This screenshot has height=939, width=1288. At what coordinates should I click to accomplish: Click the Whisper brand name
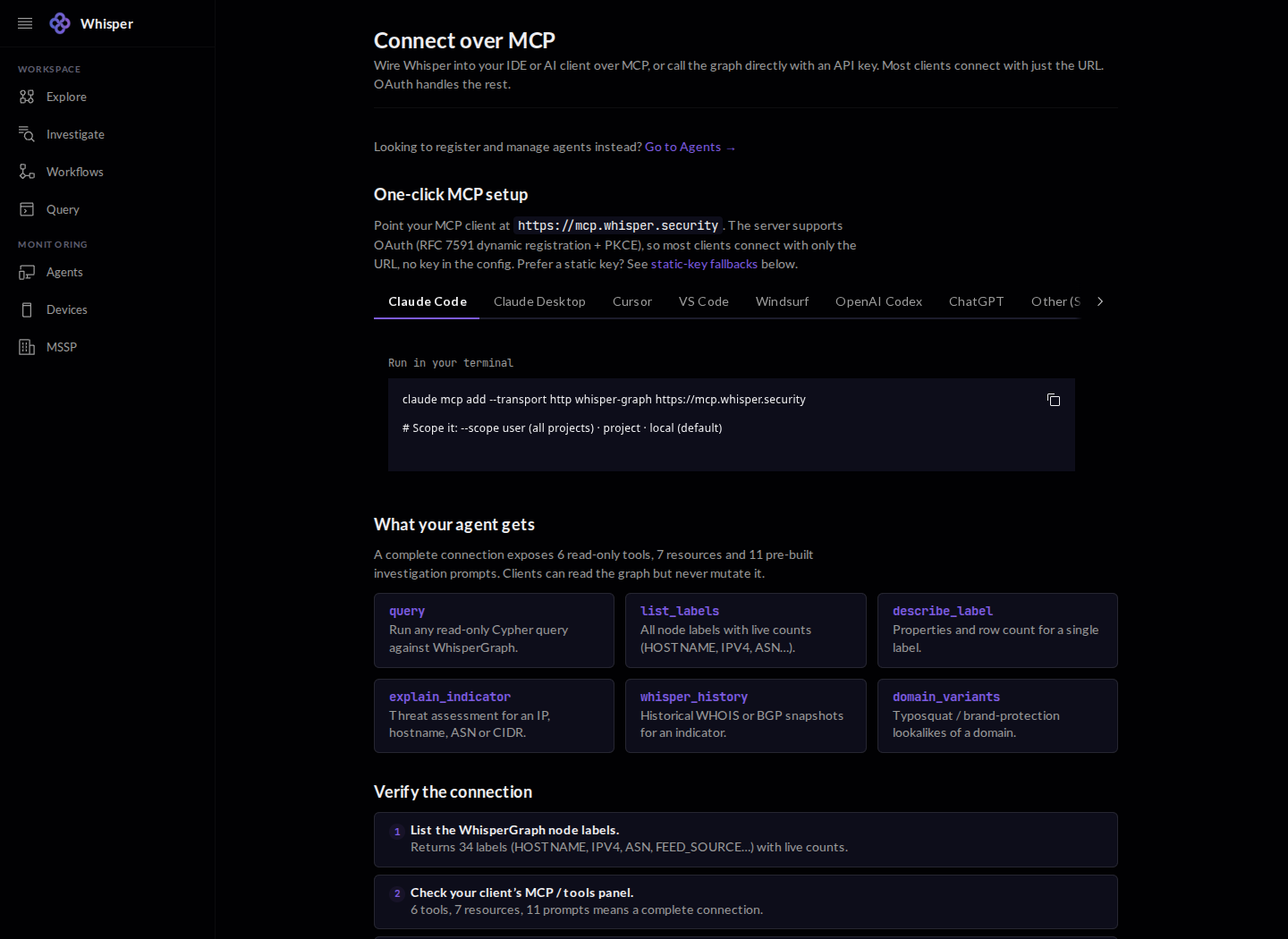point(106,23)
